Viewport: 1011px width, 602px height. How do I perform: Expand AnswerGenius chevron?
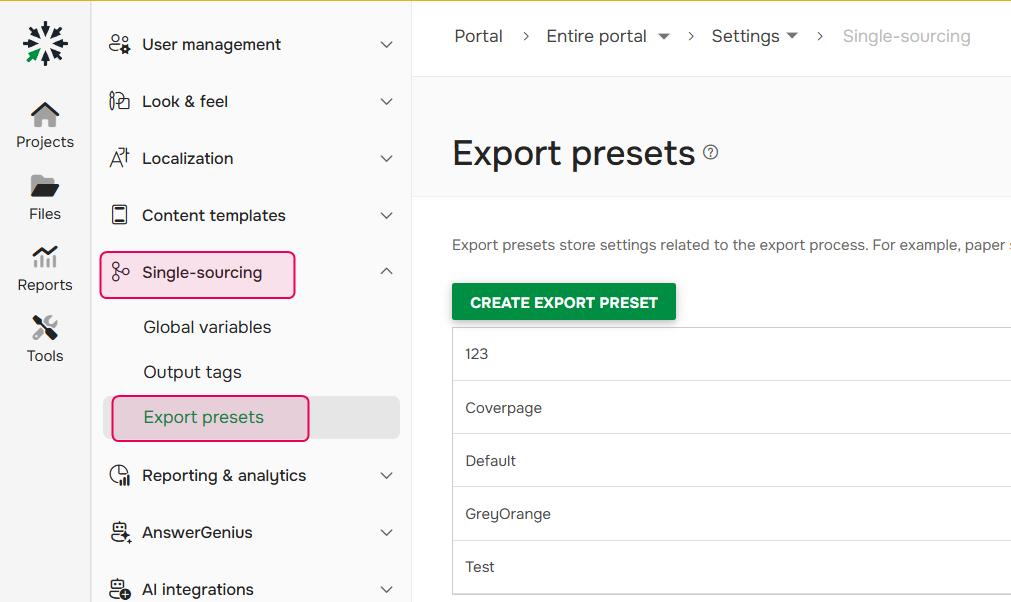pyautogui.click(x=386, y=532)
